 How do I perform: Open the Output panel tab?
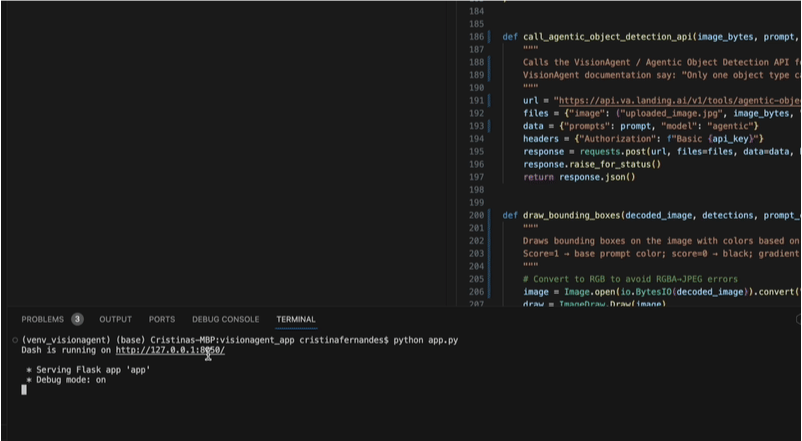[115, 319]
